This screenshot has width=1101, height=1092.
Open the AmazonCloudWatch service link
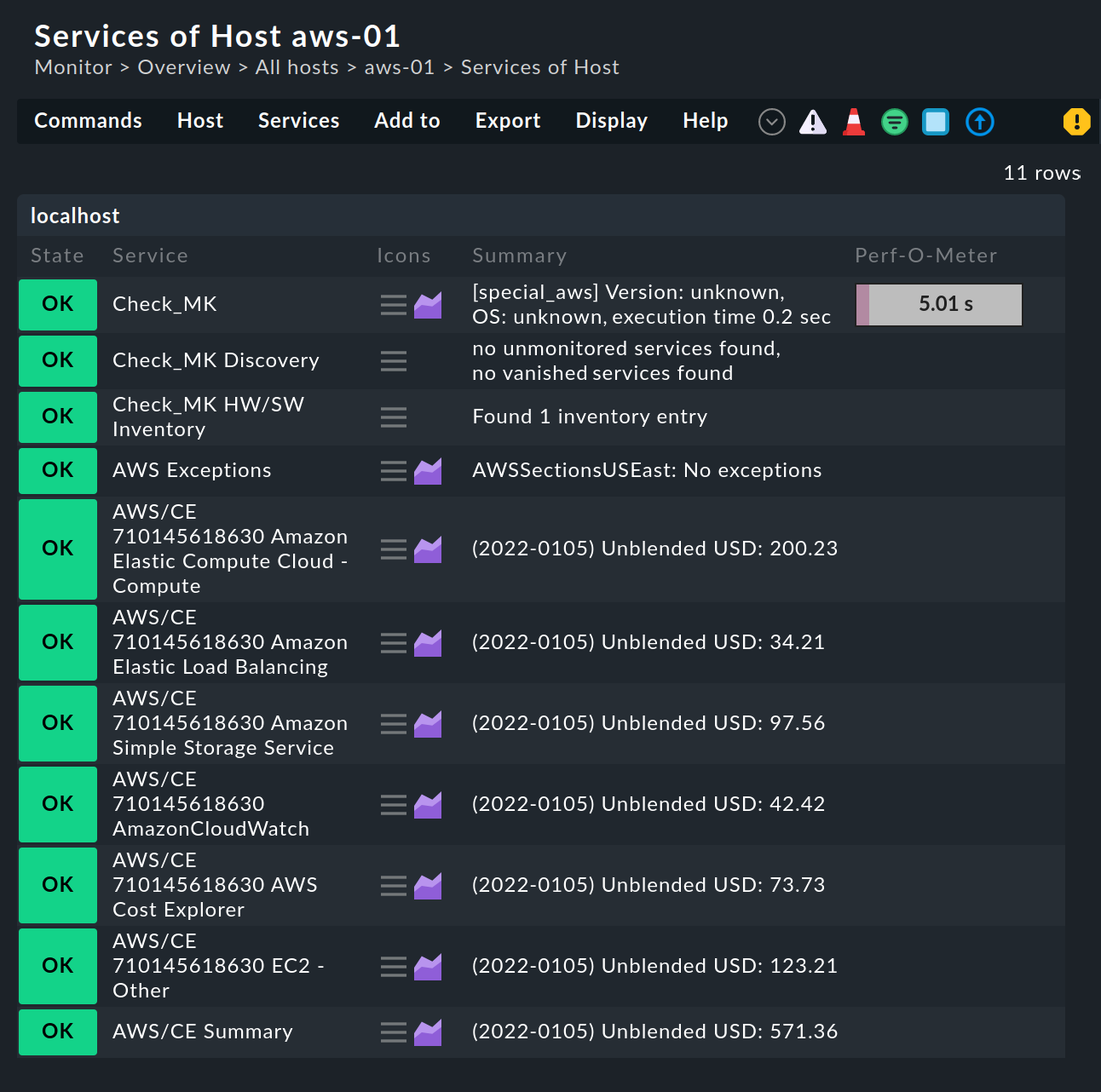coord(210,804)
